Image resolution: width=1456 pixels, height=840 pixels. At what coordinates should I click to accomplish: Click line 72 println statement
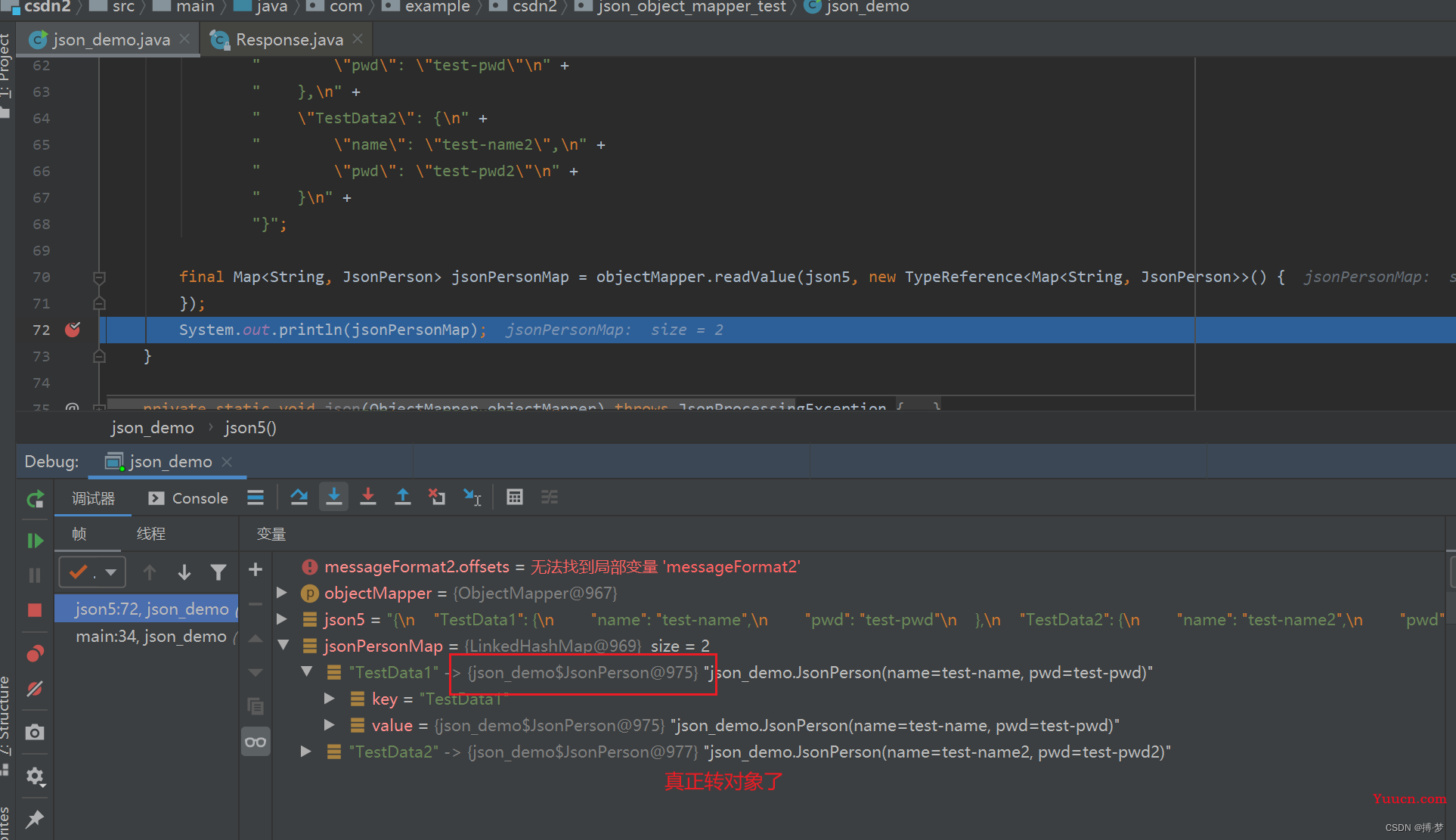point(333,330)
